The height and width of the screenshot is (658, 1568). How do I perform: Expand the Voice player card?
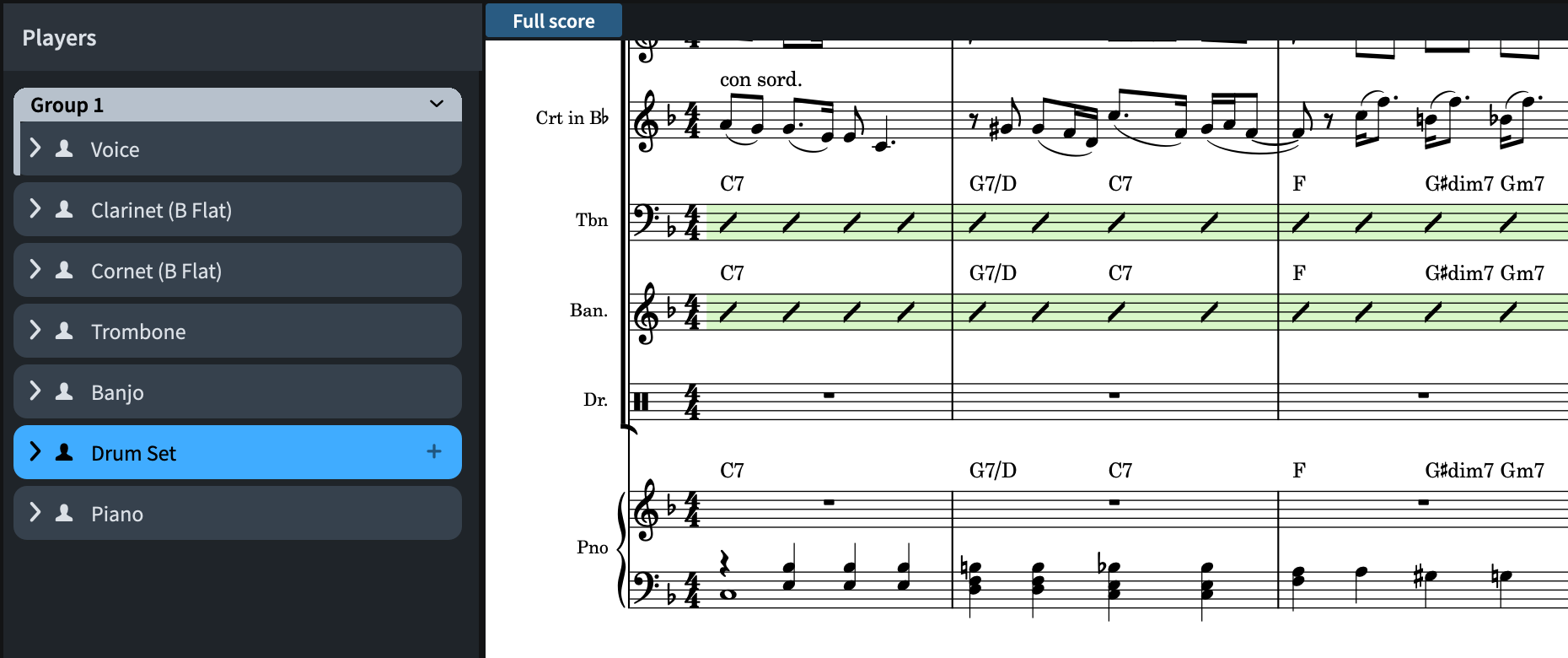pos(35,148)
